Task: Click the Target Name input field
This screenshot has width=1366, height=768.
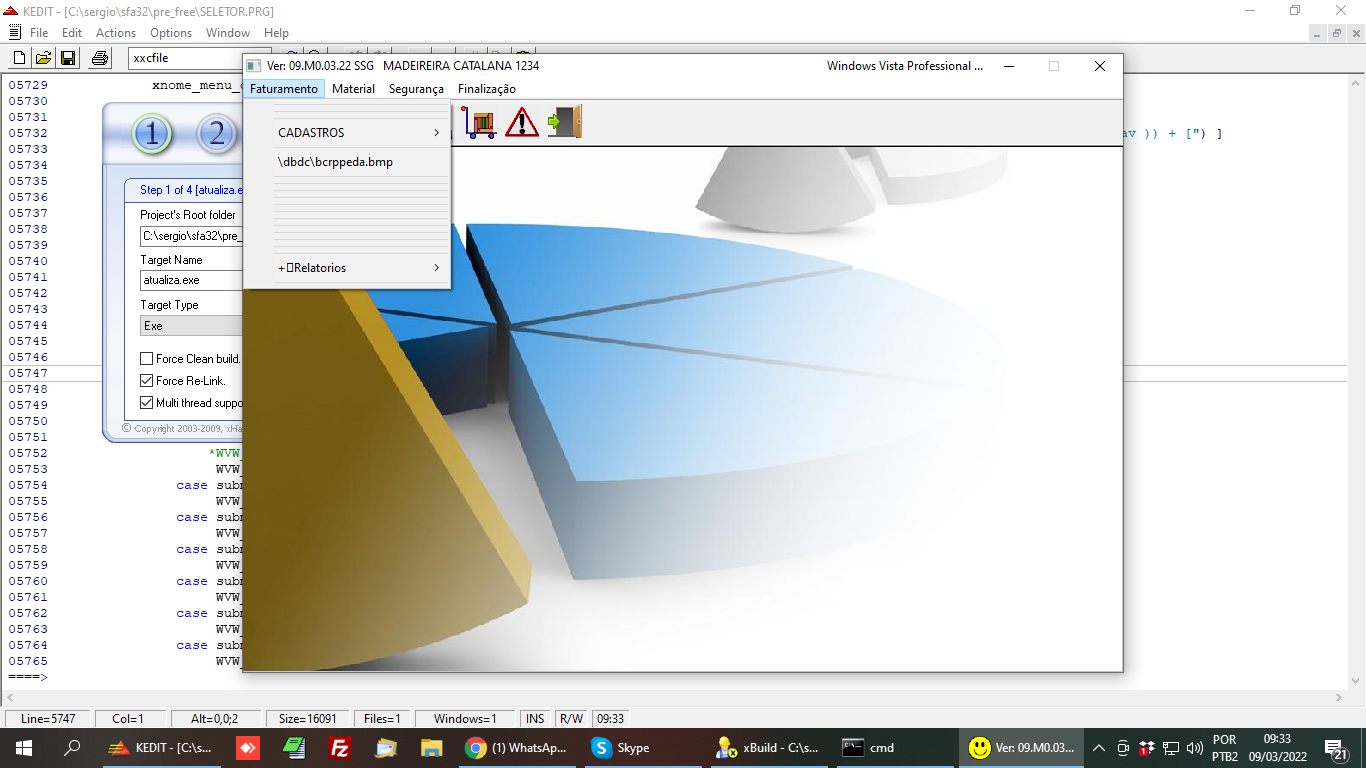Action: click(192, 281)
